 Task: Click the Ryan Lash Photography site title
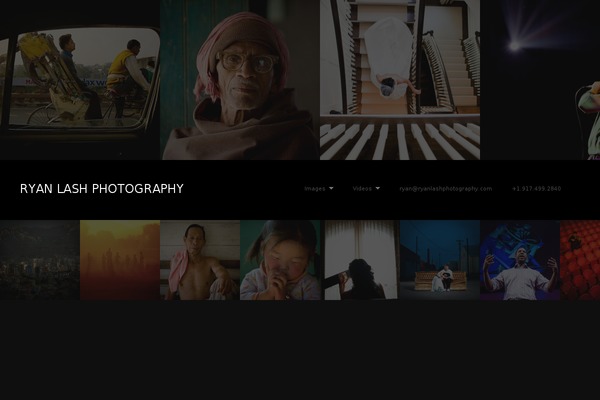(x=102, y=189)
